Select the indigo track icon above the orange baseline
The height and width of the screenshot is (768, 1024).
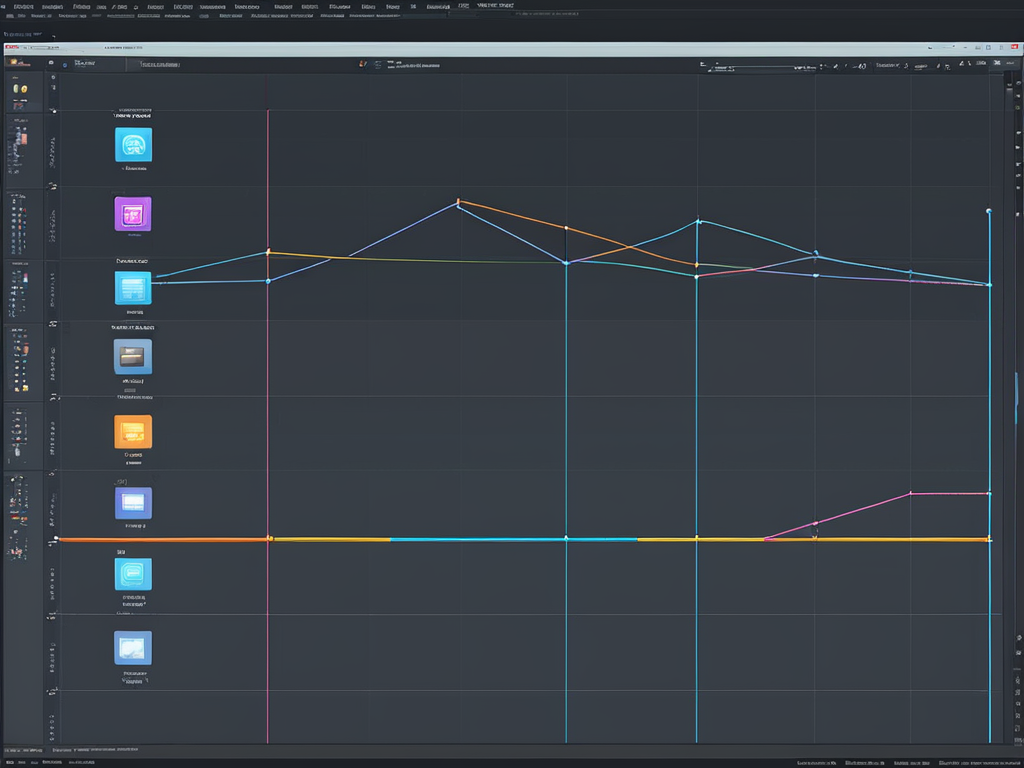[133, 502]
